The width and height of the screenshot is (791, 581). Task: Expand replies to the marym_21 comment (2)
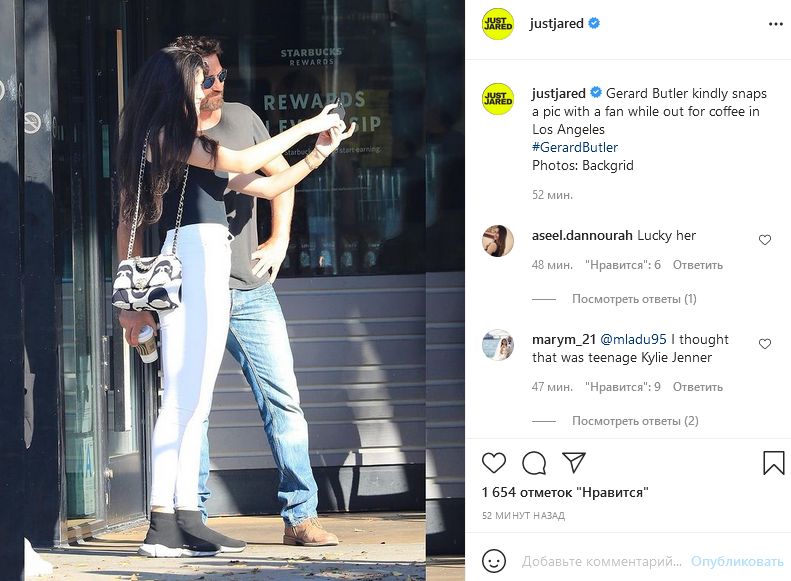tap(635, 421)
